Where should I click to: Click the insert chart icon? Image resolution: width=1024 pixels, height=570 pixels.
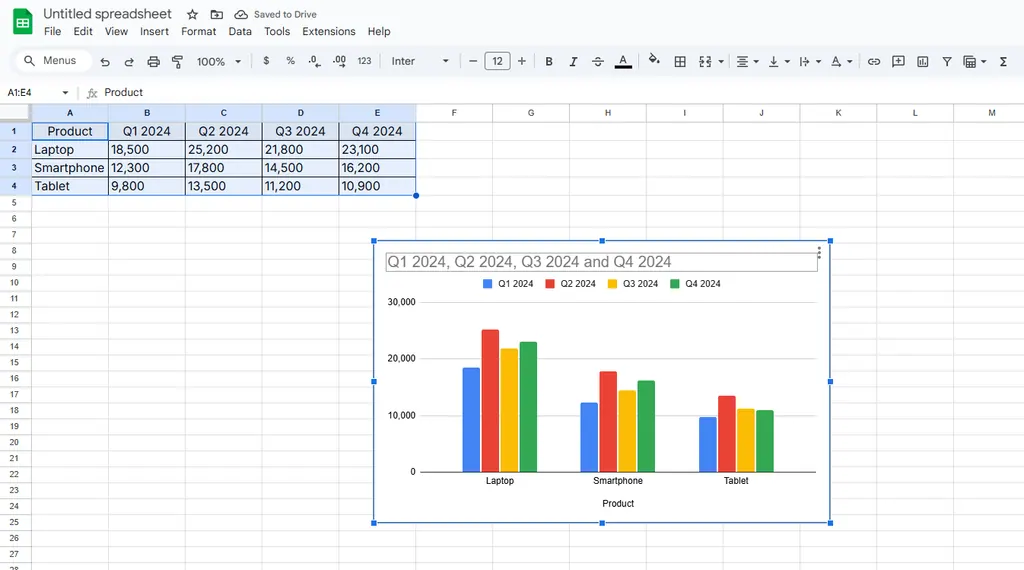click(923, 62)
